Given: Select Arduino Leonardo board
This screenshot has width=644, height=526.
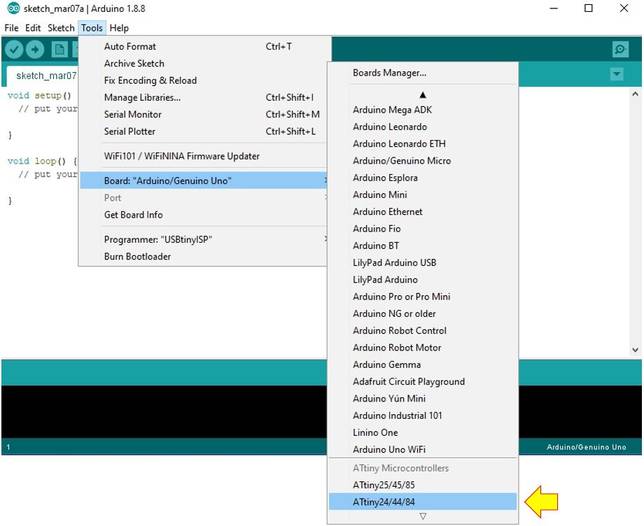Looking at the screenshot, I should (x=423, y=127).
